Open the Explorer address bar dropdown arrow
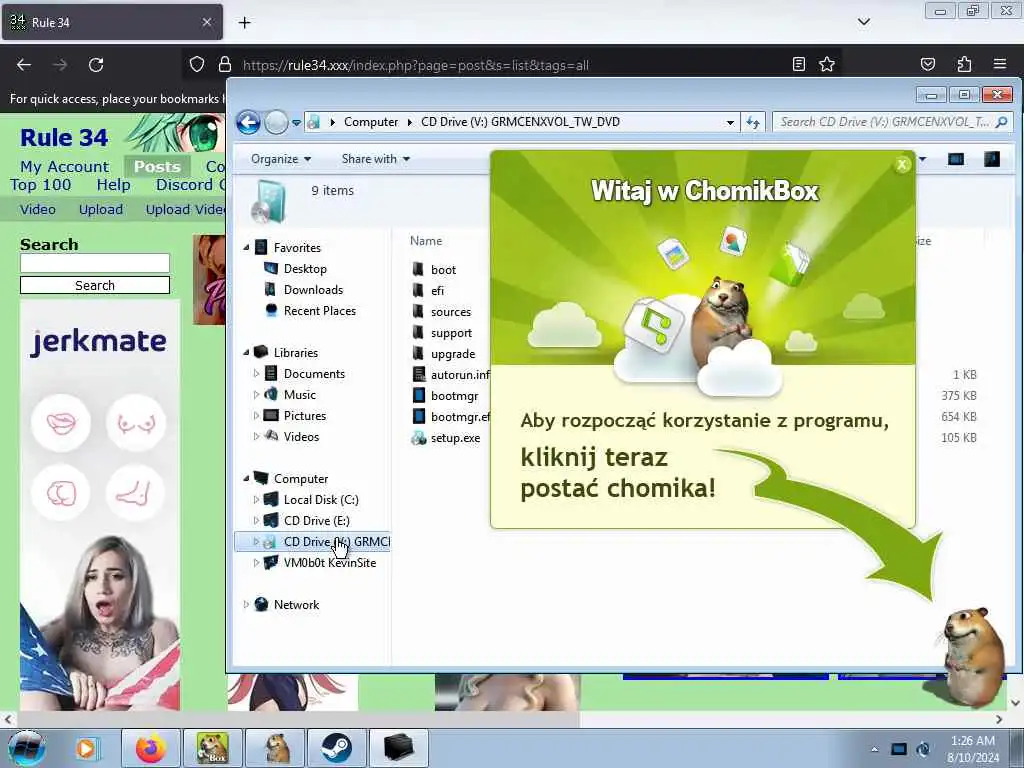The height and width of the screenshot is (768, 1024). click(x=730, y=122)
